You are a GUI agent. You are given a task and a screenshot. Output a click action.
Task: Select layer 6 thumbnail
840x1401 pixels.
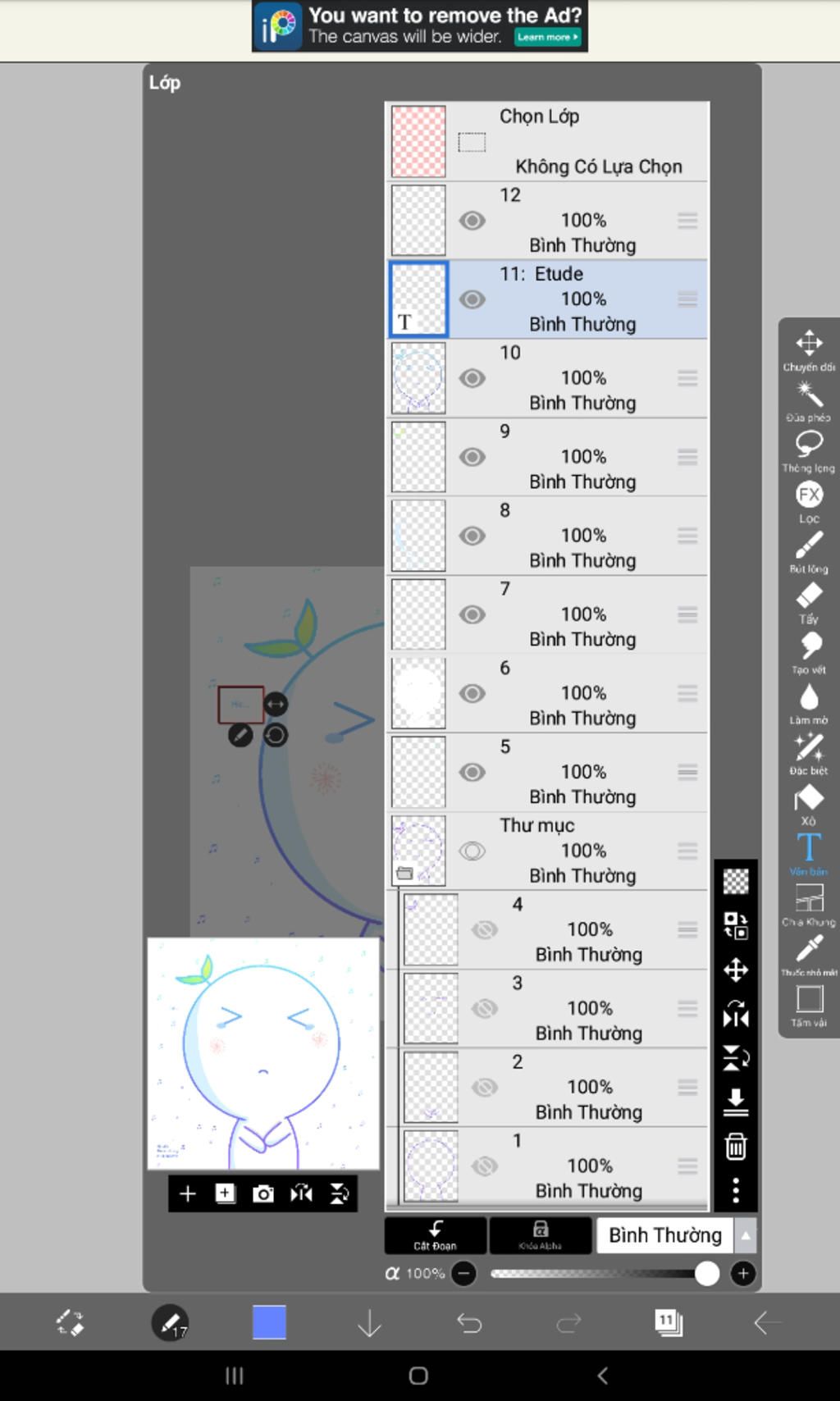[418, 693]
